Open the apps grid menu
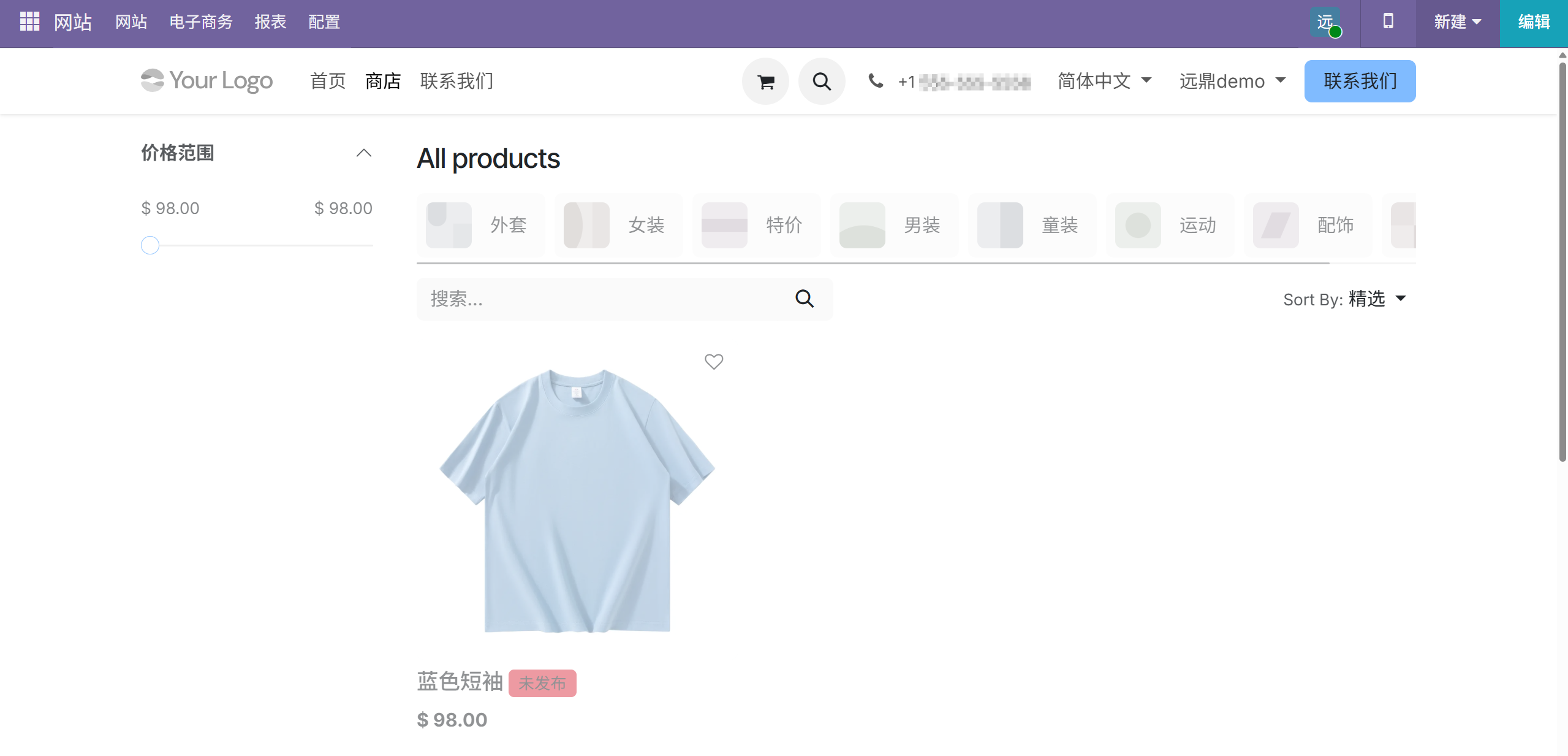The height and width of the screenshot is (756, 1568). click(29, 22)
